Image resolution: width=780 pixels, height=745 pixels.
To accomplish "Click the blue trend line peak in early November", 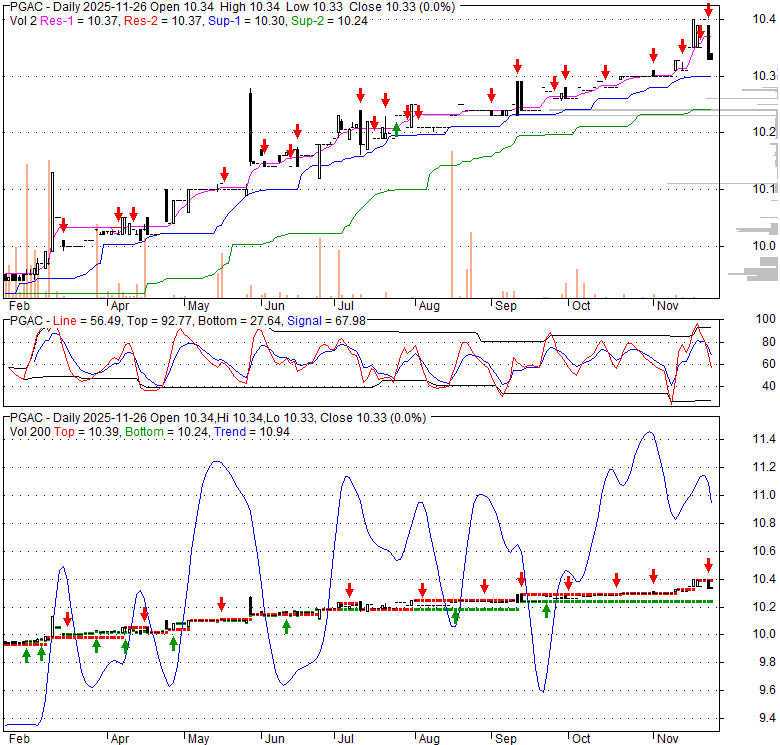I will click(648, 432).
